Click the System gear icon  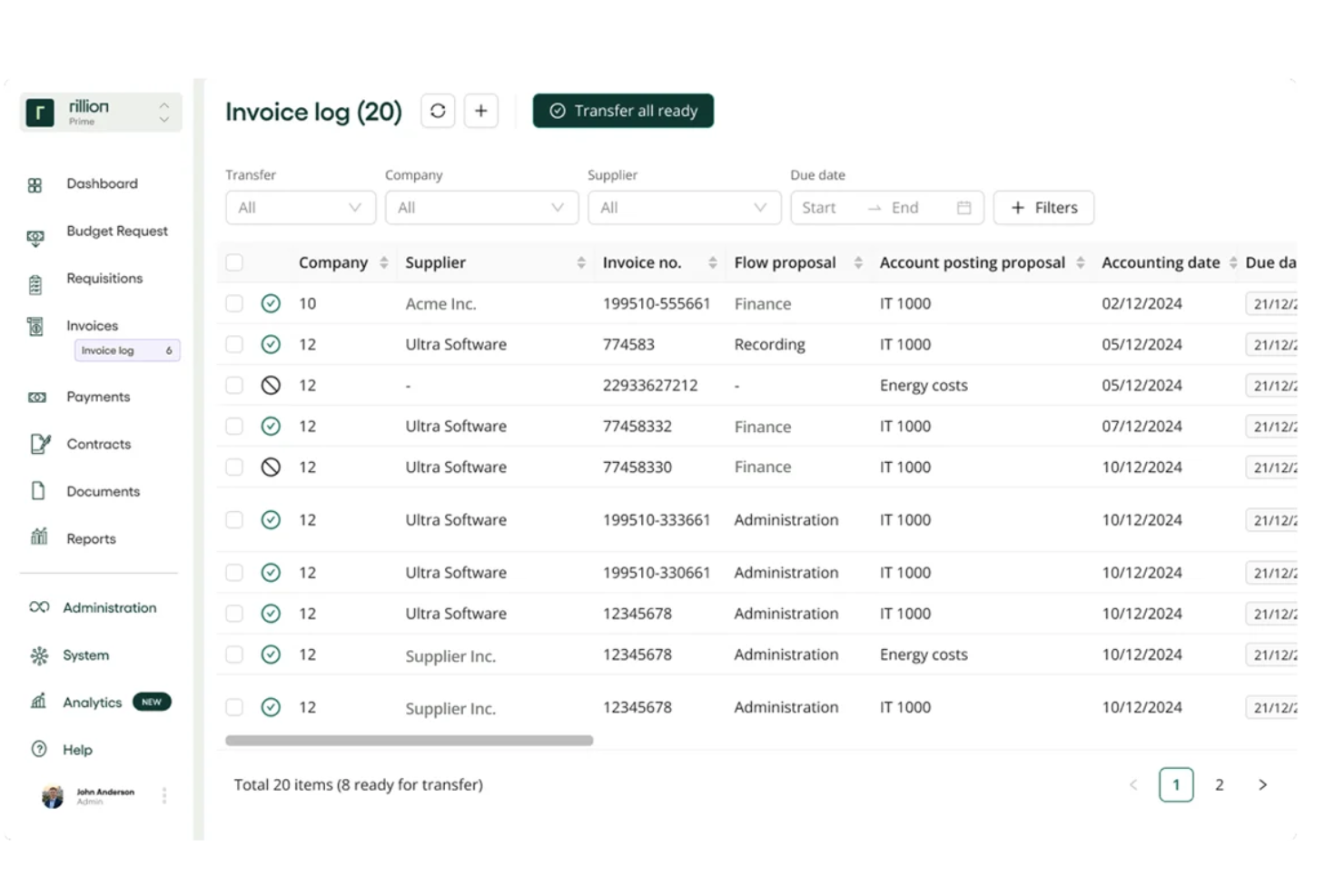click(39, 655)
